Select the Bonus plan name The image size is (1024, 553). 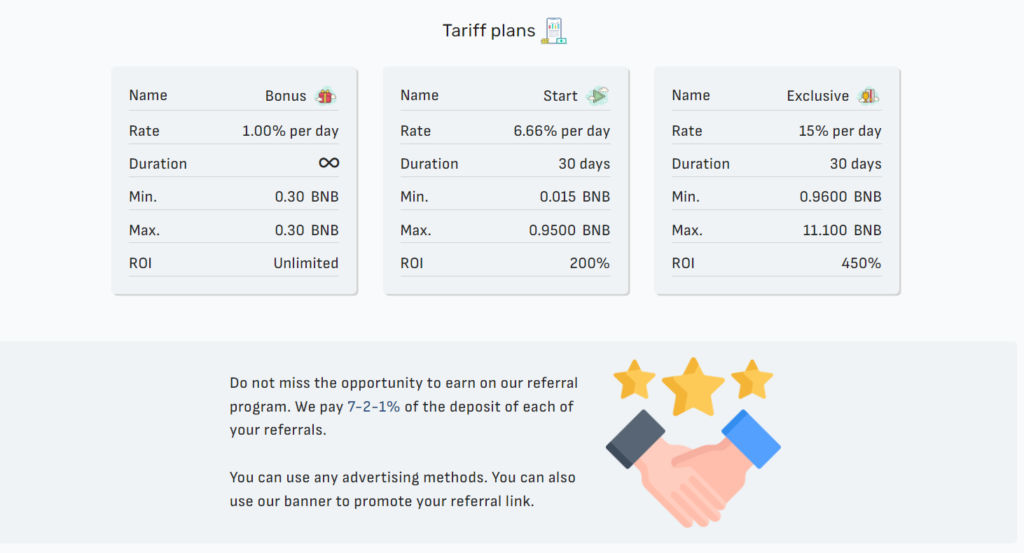point(286,96)
